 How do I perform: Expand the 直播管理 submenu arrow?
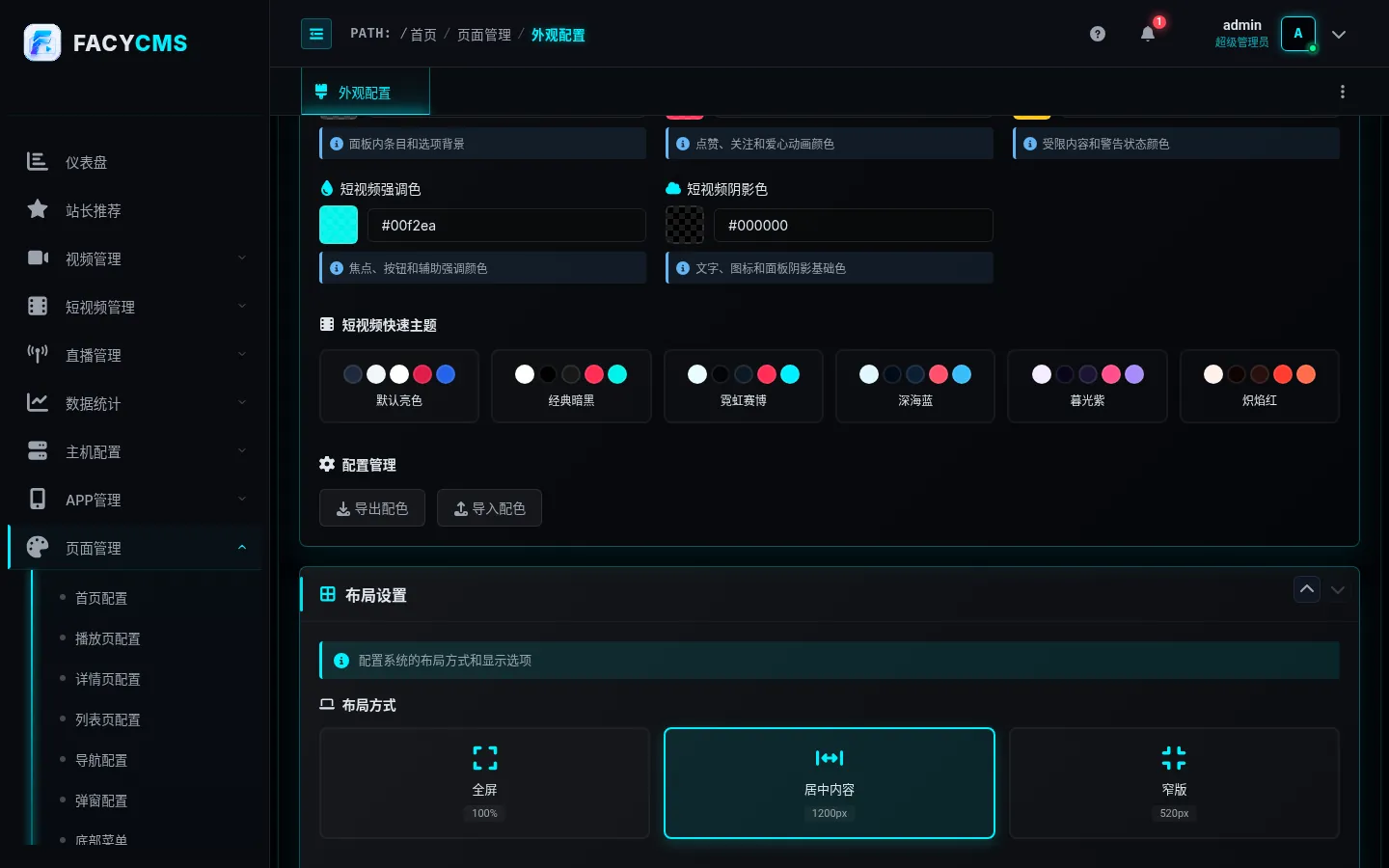242,354
